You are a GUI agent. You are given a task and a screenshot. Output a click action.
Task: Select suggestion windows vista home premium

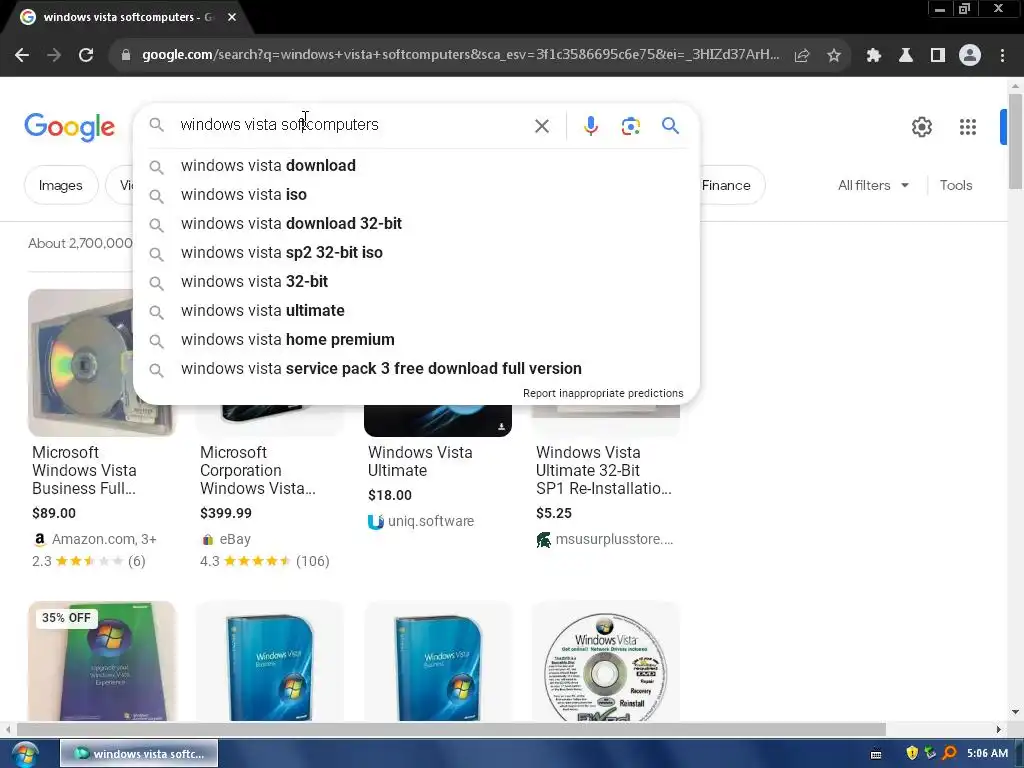pos(416,340)
